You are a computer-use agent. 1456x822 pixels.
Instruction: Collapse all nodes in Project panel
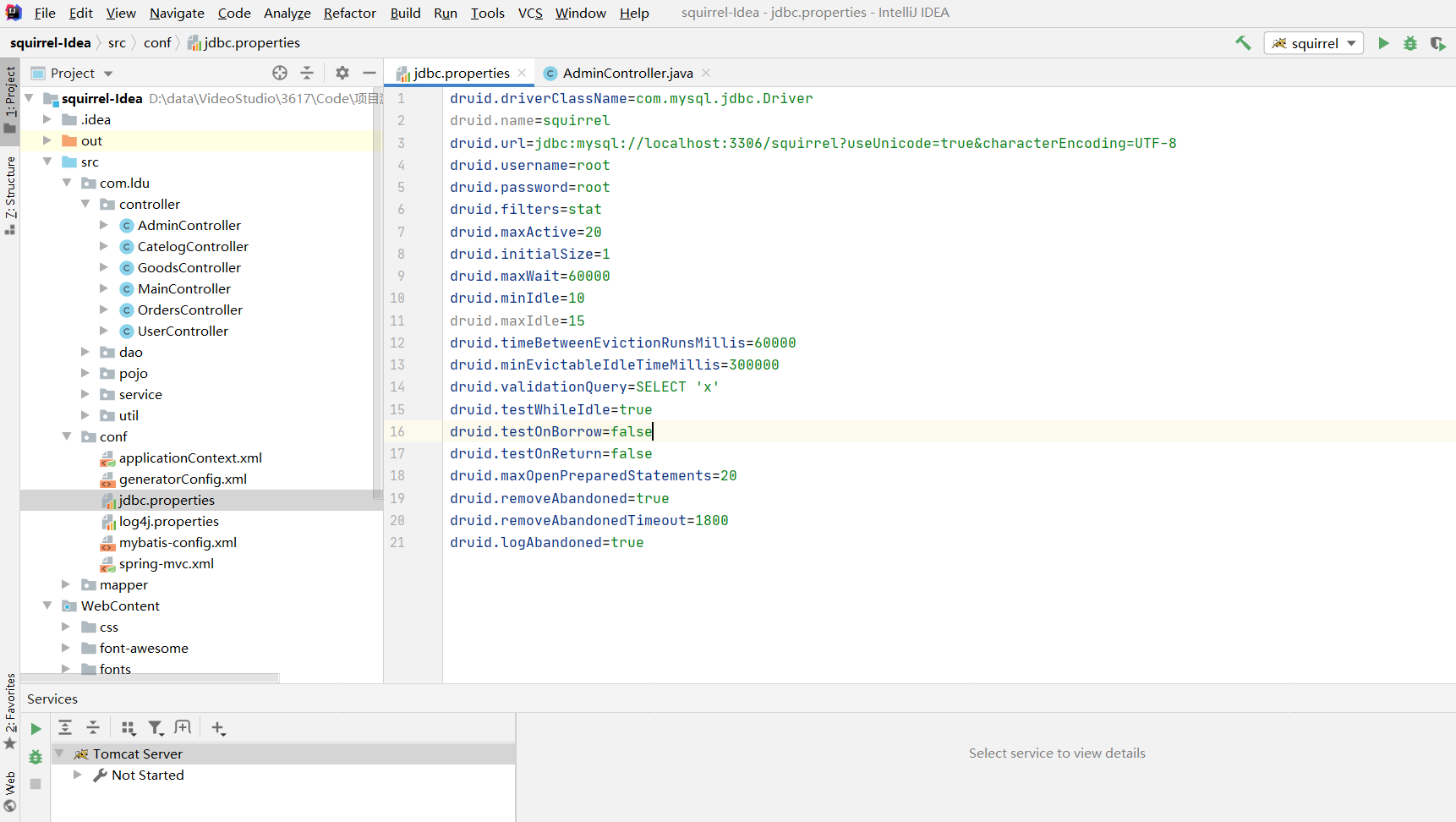coord(307,73)
